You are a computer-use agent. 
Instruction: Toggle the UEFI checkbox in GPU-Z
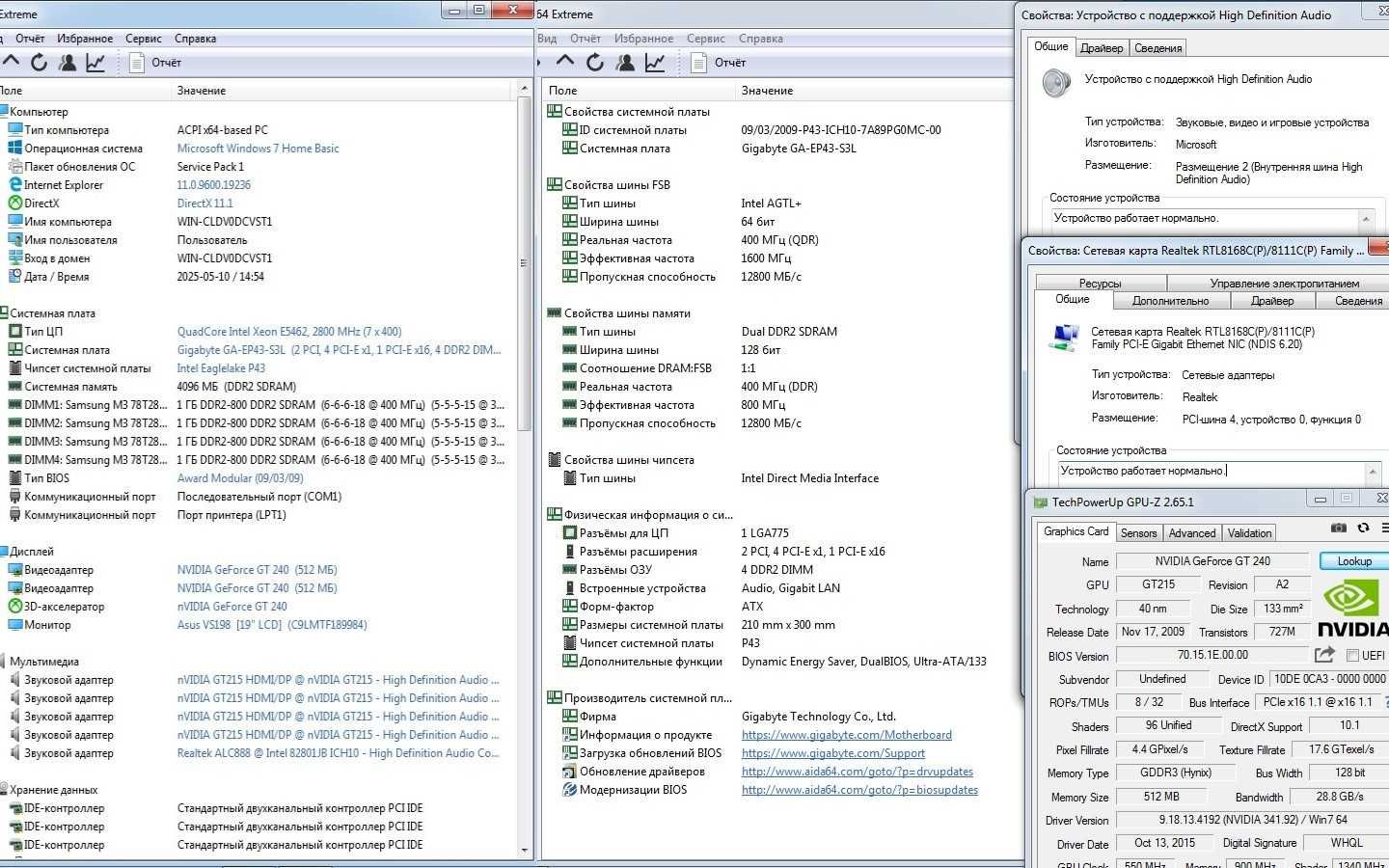click(1352, 656)
